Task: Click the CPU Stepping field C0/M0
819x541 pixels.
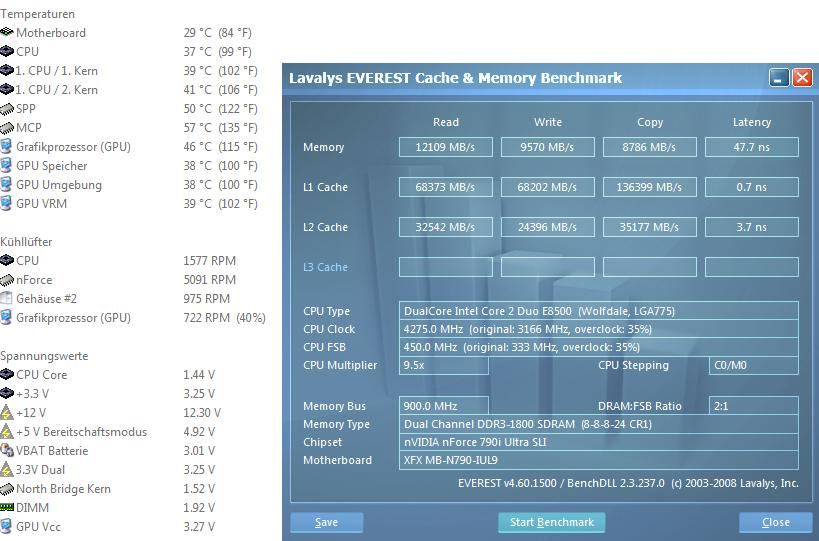Action: click(754, 366)
